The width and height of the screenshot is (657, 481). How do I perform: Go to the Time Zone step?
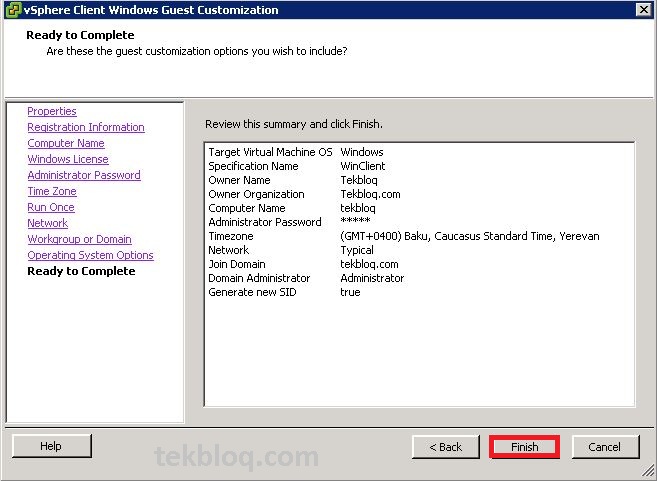pyautogui.click(x=52, y=191)
